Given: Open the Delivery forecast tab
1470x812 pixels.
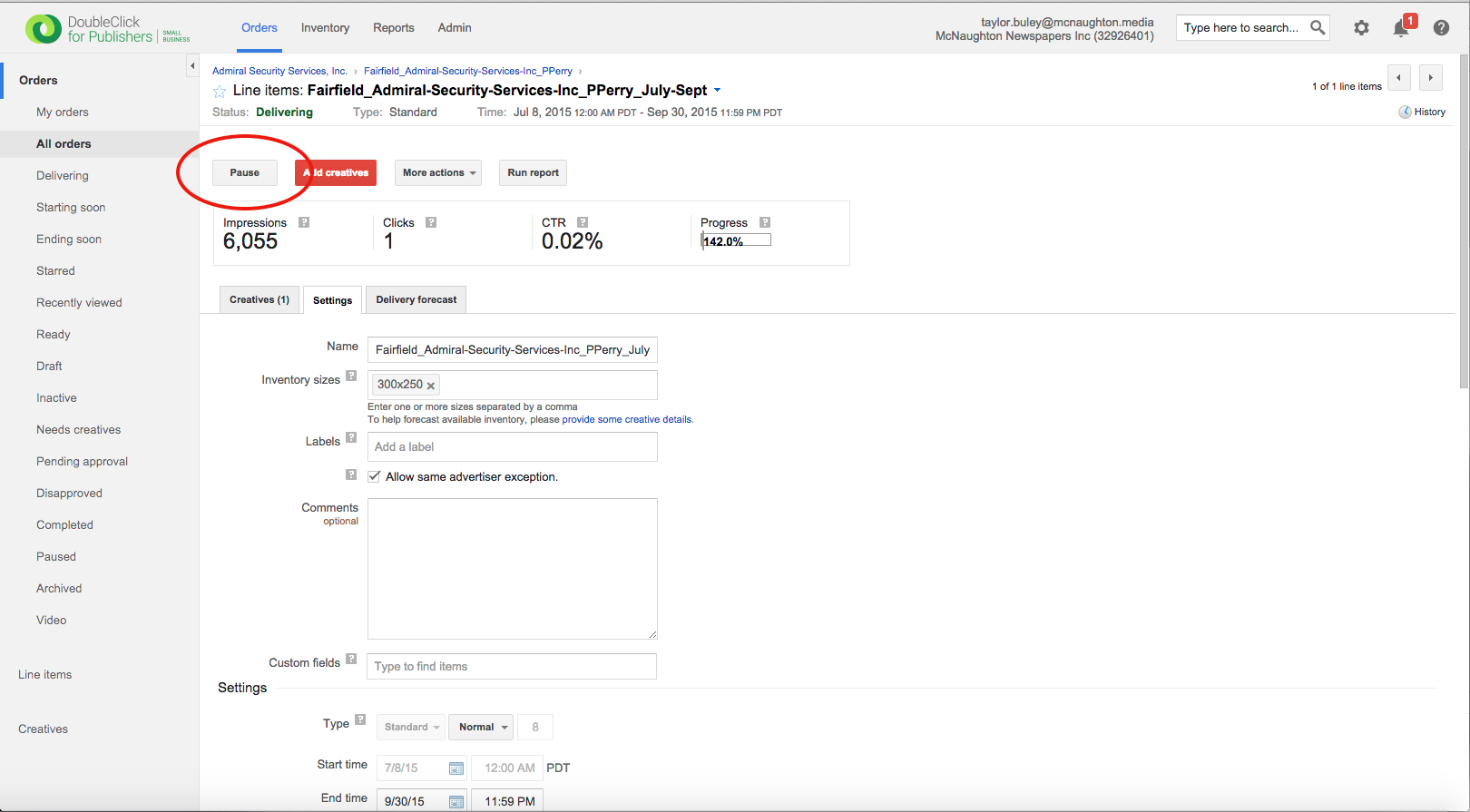Looking at the screenshot, I should 416,299.
